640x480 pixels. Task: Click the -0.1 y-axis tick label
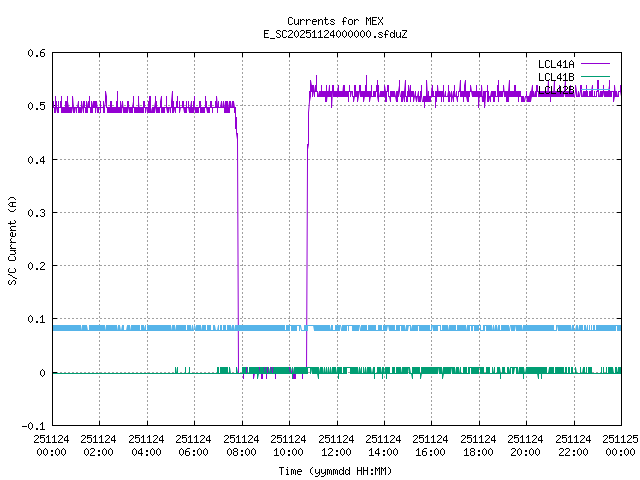33,426
